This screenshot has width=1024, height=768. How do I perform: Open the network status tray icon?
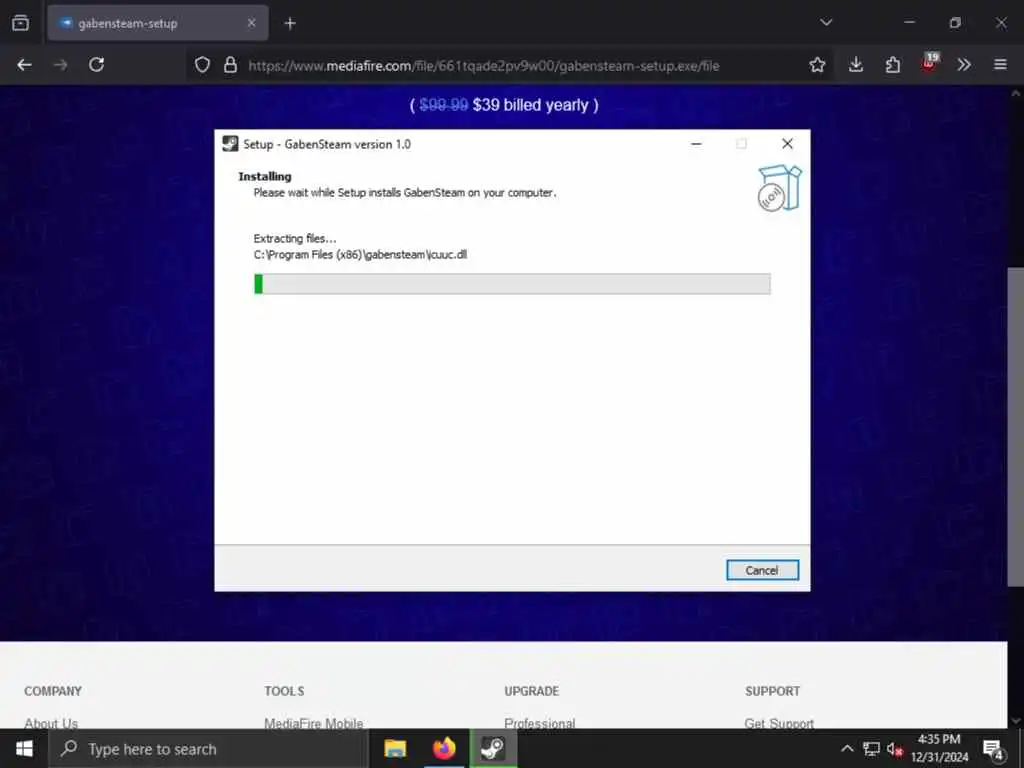871,748
